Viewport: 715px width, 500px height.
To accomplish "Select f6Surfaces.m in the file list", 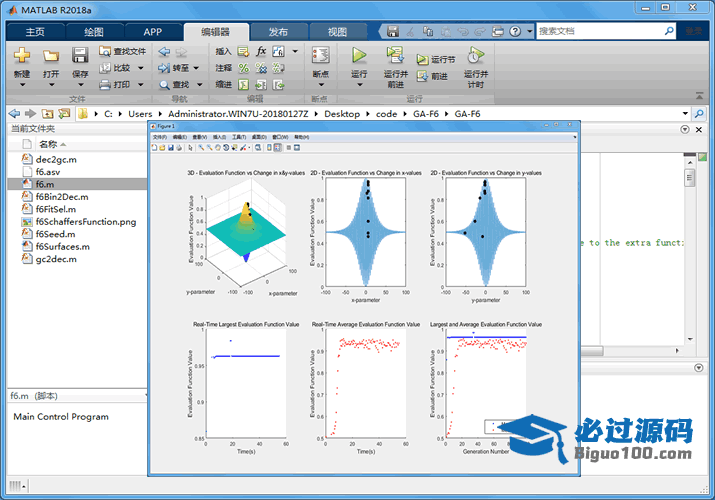I will [x=62, y=246].
